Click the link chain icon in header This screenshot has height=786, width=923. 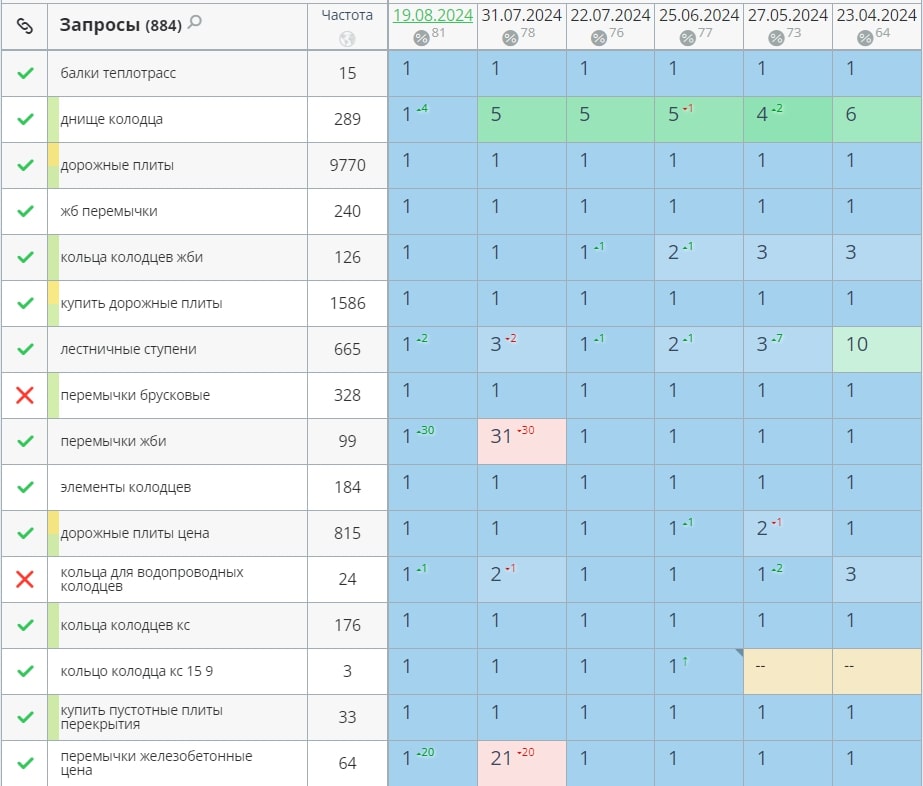(x=25, y=26)
